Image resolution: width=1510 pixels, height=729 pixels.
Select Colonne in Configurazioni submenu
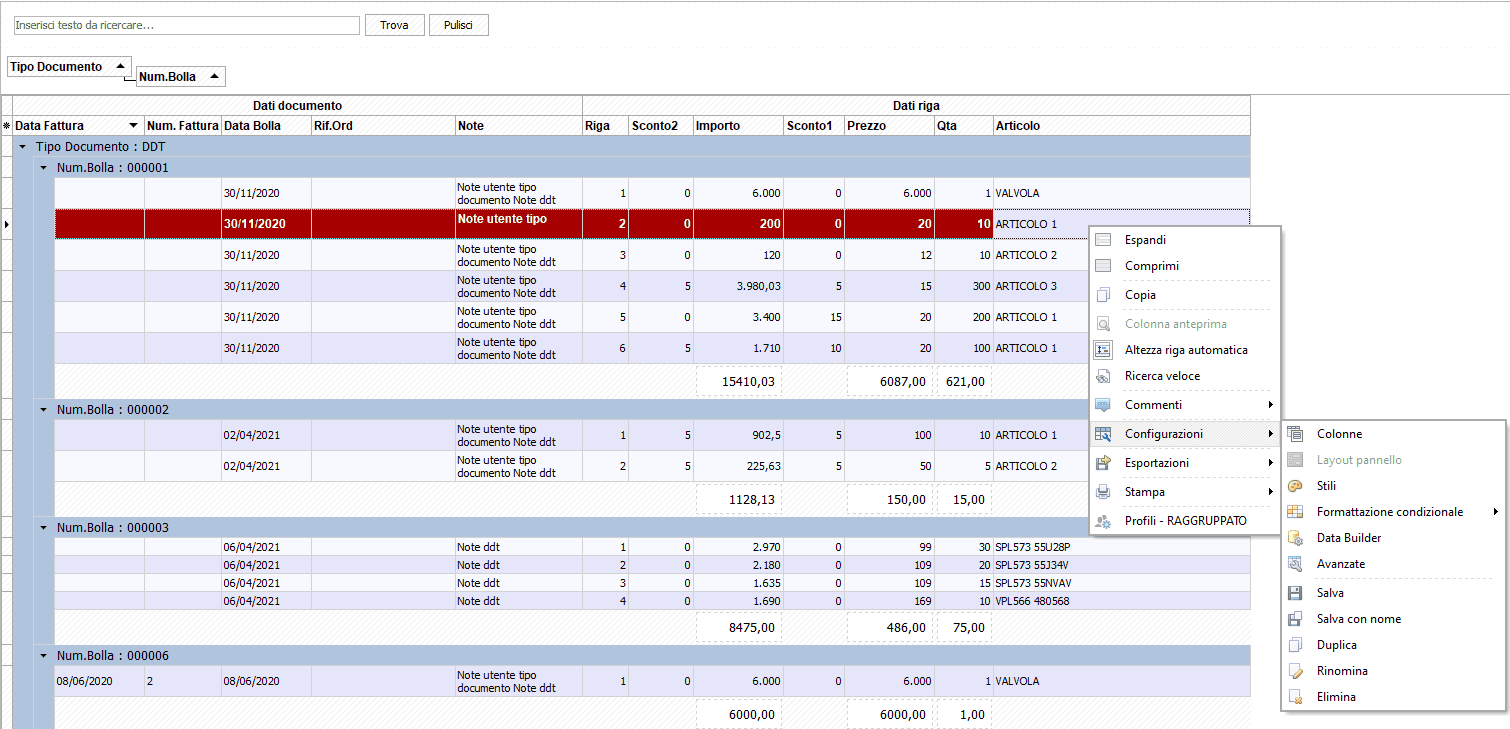1392,434
